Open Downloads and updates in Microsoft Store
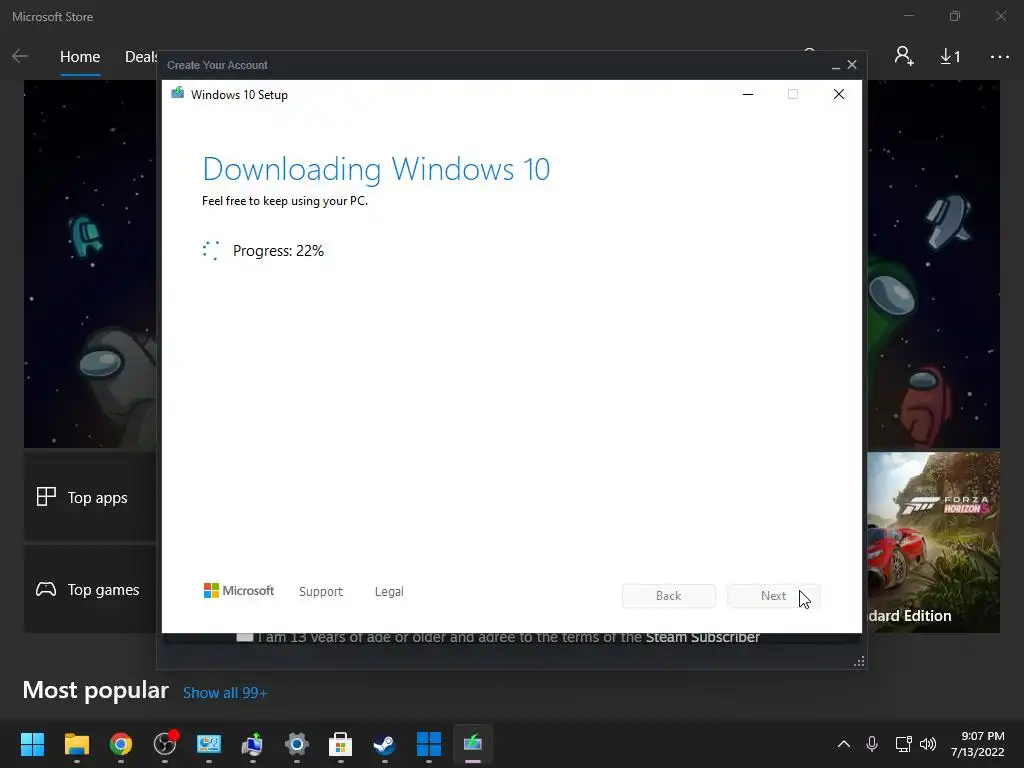 (x=950, y=57)
